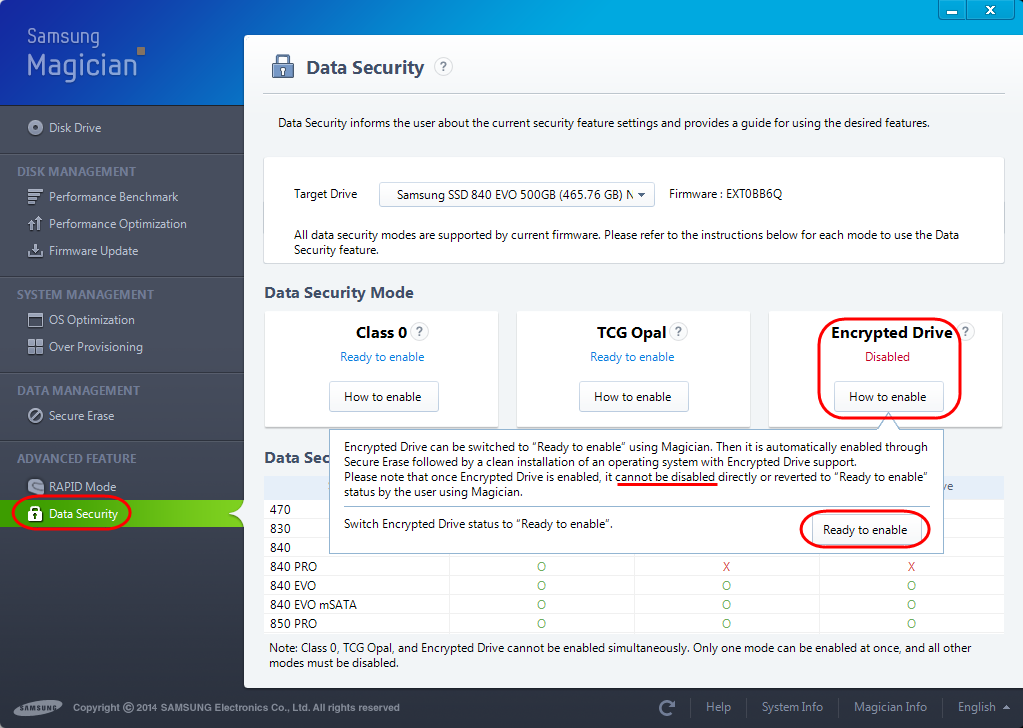Click How to enable under TCG Opal

click(634, 397)
